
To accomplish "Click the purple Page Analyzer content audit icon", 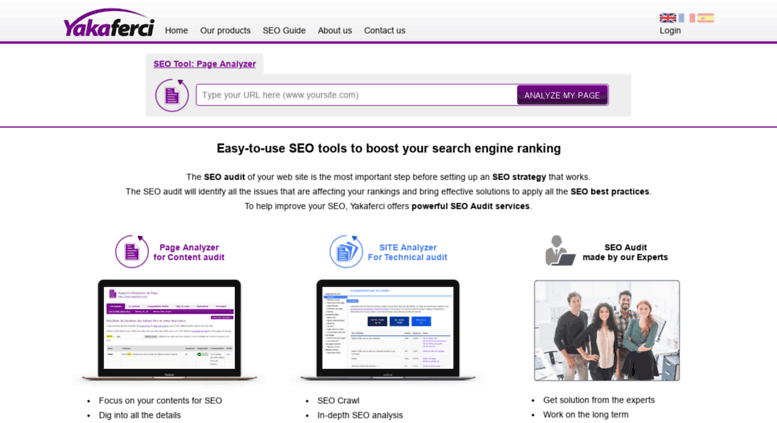I will [132, 252].
